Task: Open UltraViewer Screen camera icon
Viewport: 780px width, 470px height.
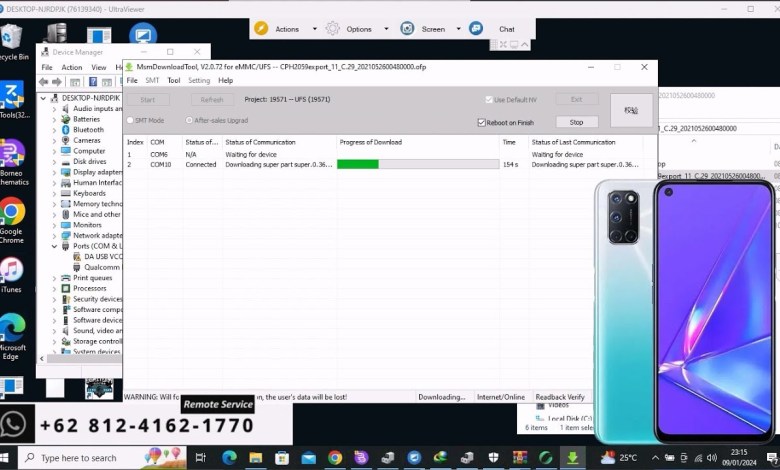Action: (x=407, y=29)
